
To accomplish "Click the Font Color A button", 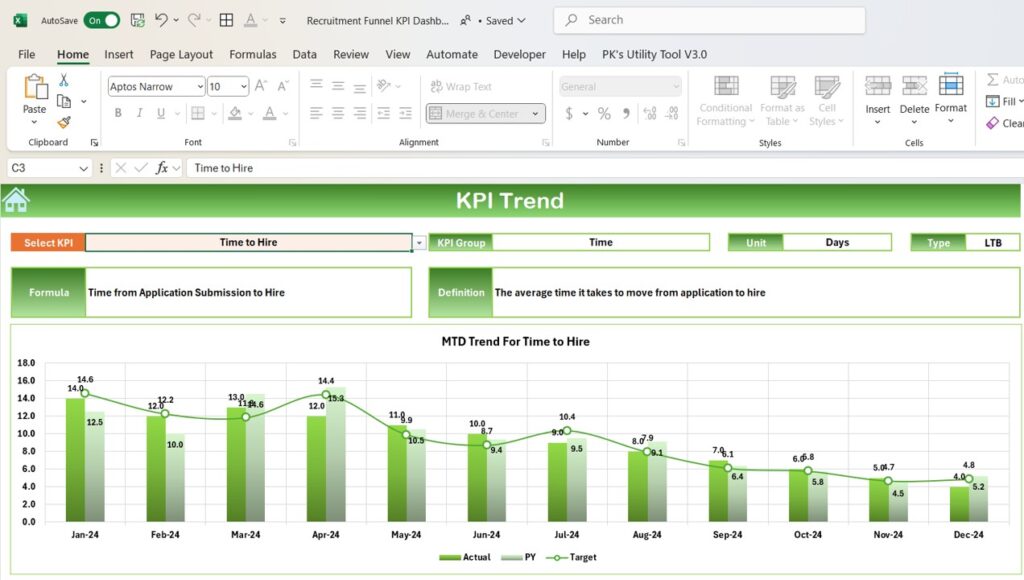I will pos(269,113).
